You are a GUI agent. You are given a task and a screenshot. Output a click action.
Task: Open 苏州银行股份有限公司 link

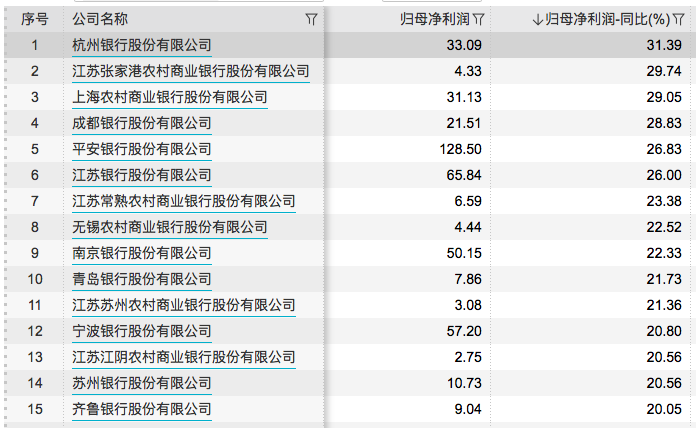pos(142,383)
